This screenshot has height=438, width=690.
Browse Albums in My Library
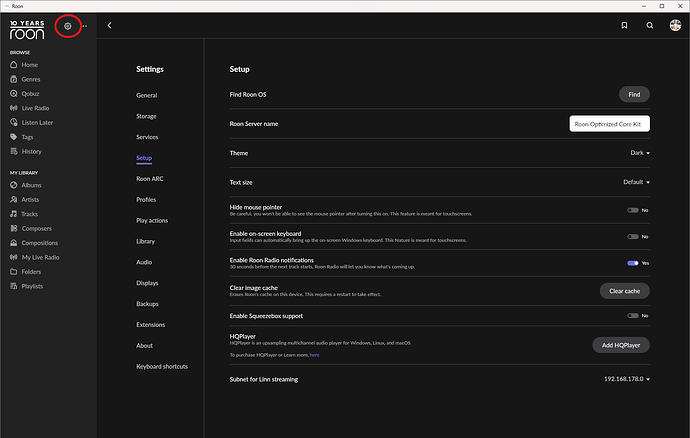(x=26, y=185)
